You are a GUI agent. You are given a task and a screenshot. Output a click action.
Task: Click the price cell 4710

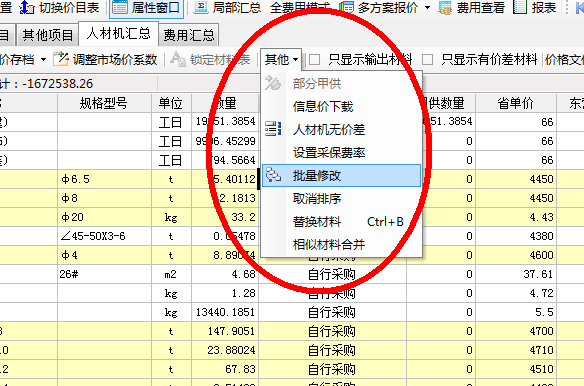tap(516, 350)
